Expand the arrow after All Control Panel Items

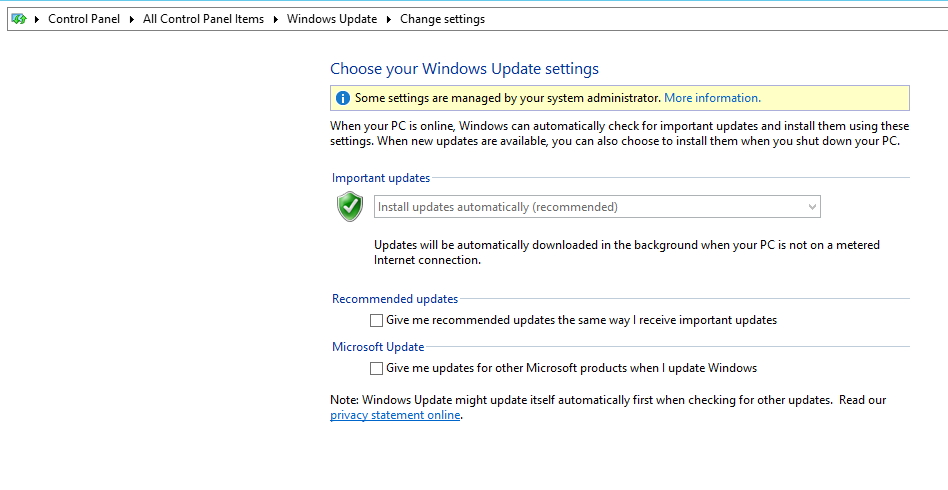point(275,19)
